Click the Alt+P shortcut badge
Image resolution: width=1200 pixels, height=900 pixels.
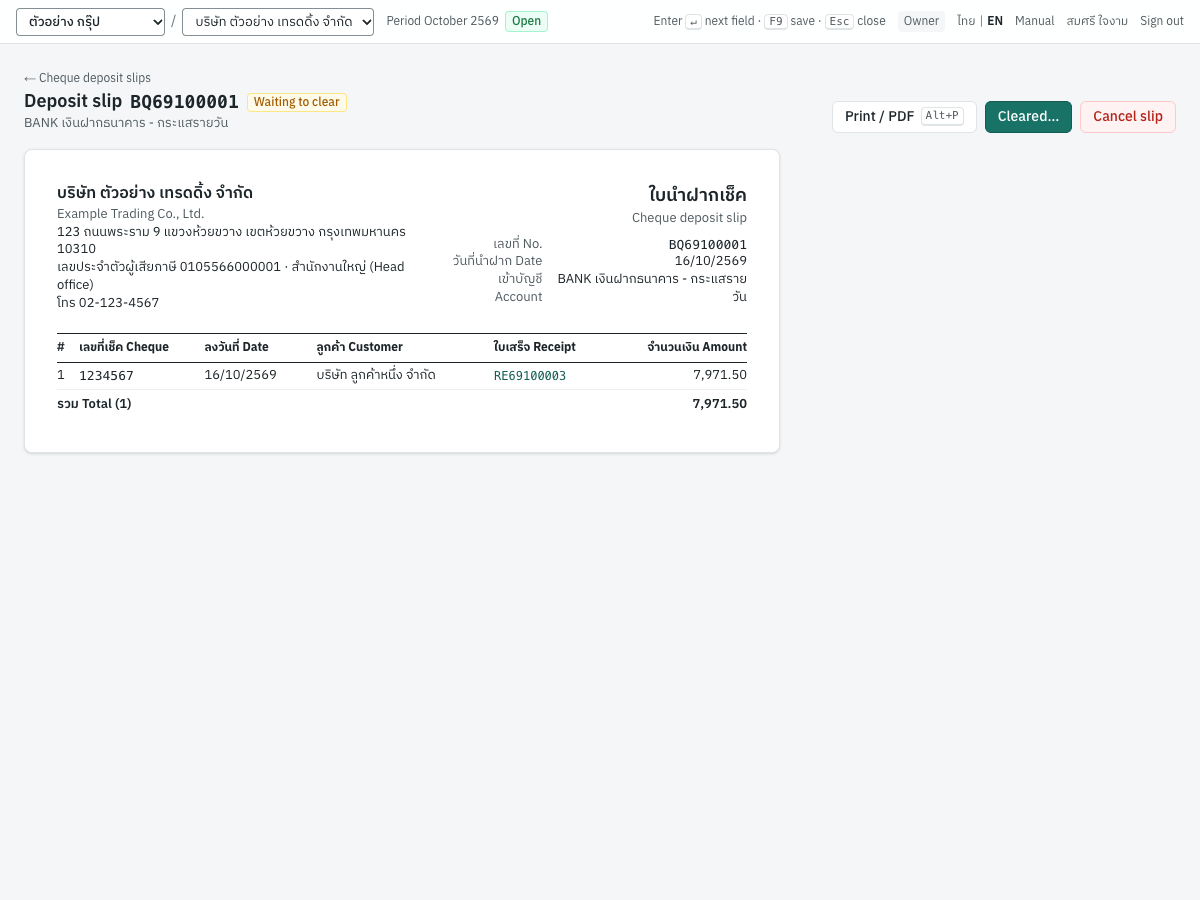(942, 116)
